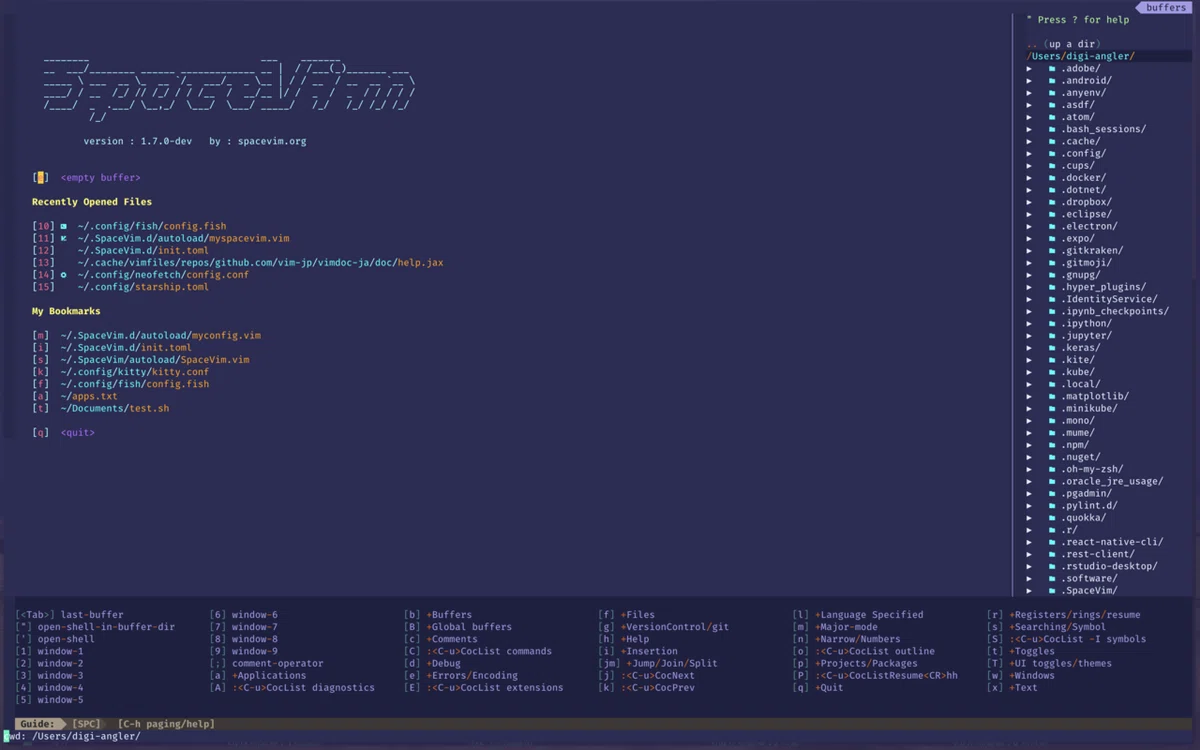This screenshot has width=1200, height=750.
Task: Click the folder icon beside .dotnet/
Action: (1052, 190)
